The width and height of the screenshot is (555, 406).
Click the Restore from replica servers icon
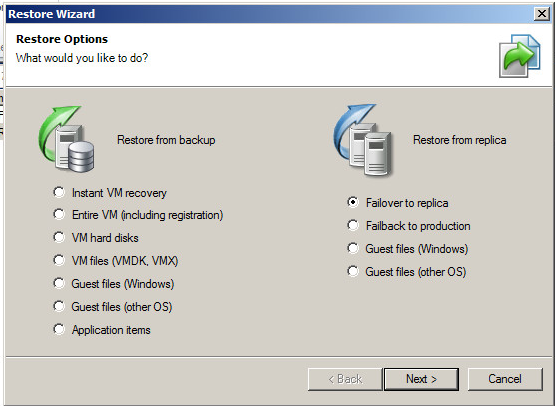[363, 140]
